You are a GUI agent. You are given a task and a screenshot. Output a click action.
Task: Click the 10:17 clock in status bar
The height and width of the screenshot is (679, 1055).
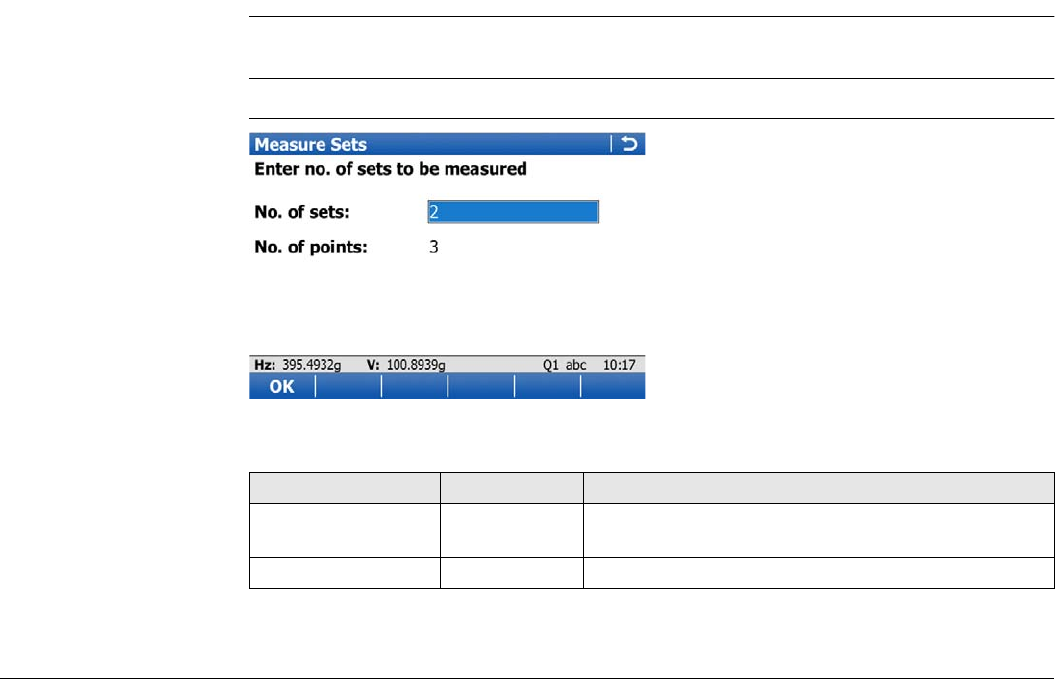tap(619, 365)
